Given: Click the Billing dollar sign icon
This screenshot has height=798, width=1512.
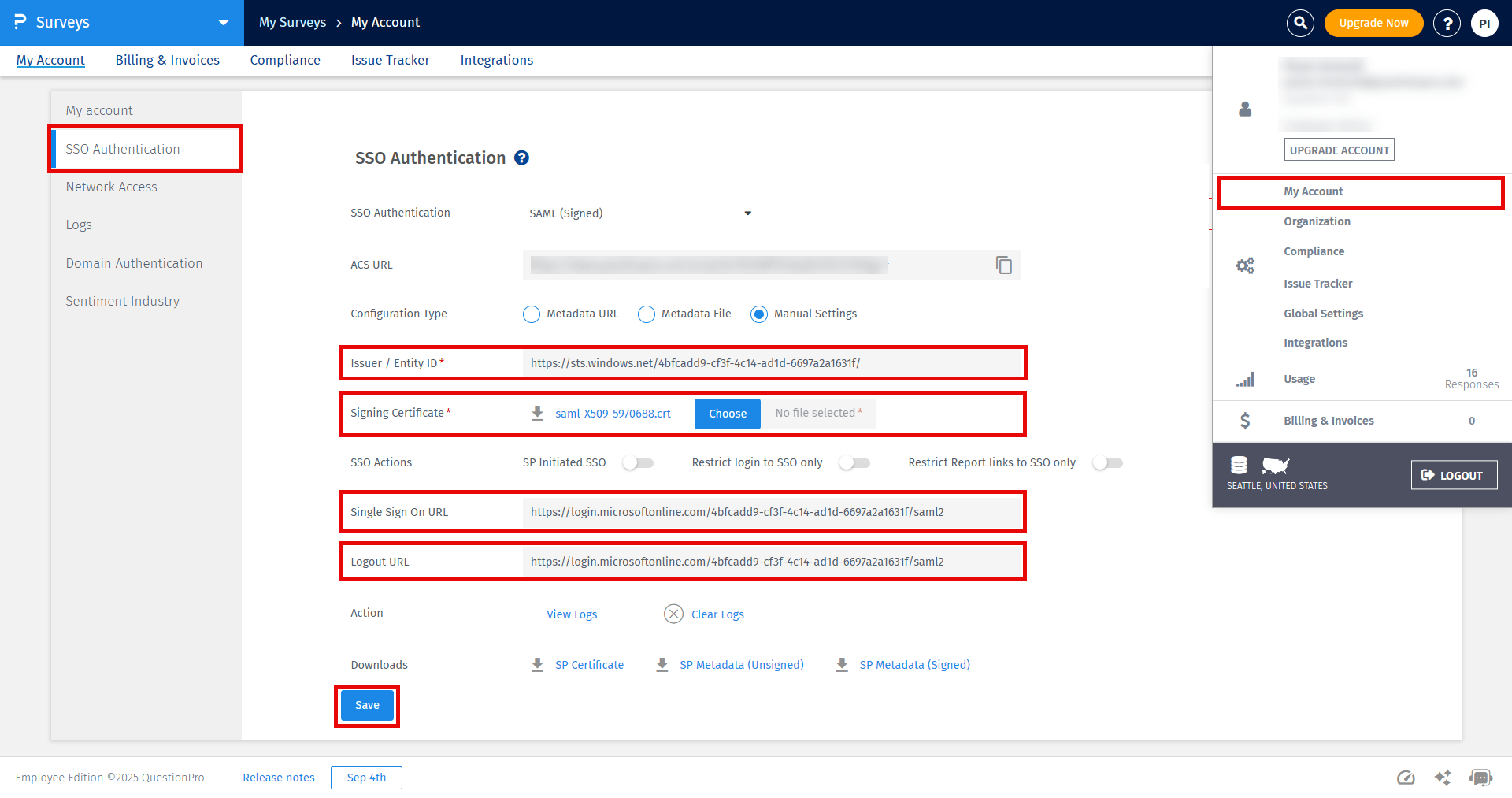Looking at the screenshot, I should pos(1245,421).
